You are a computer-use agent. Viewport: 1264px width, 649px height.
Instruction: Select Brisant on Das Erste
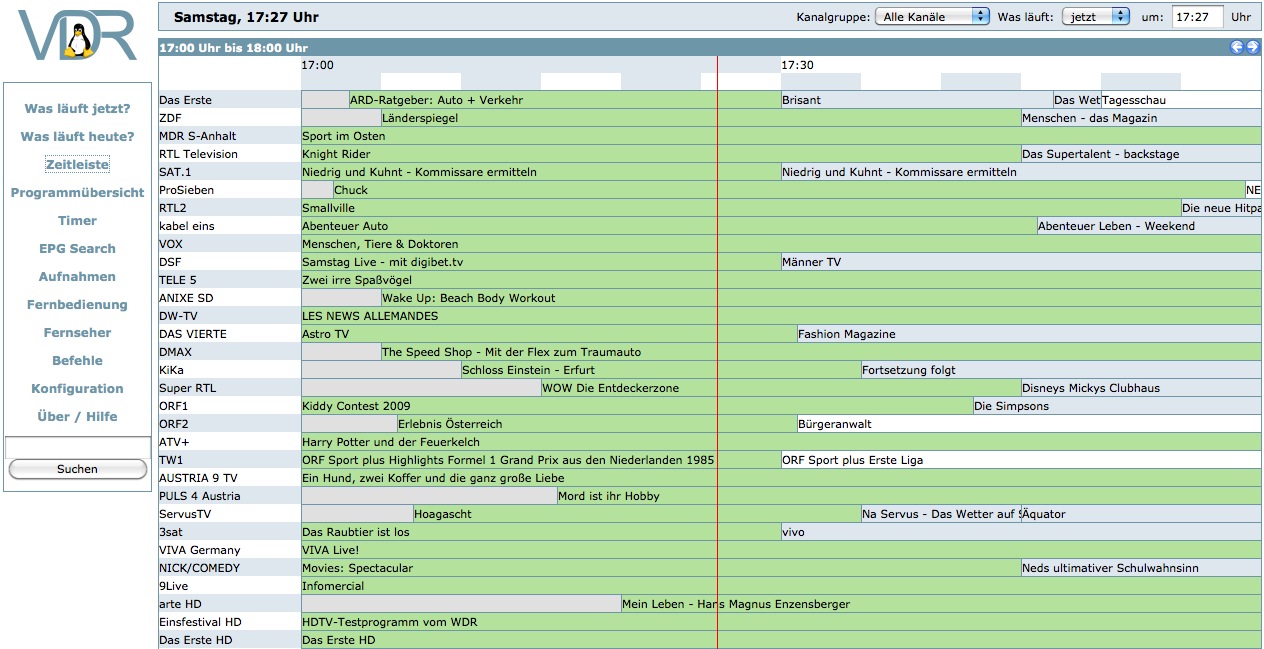[x=917, y=100]
